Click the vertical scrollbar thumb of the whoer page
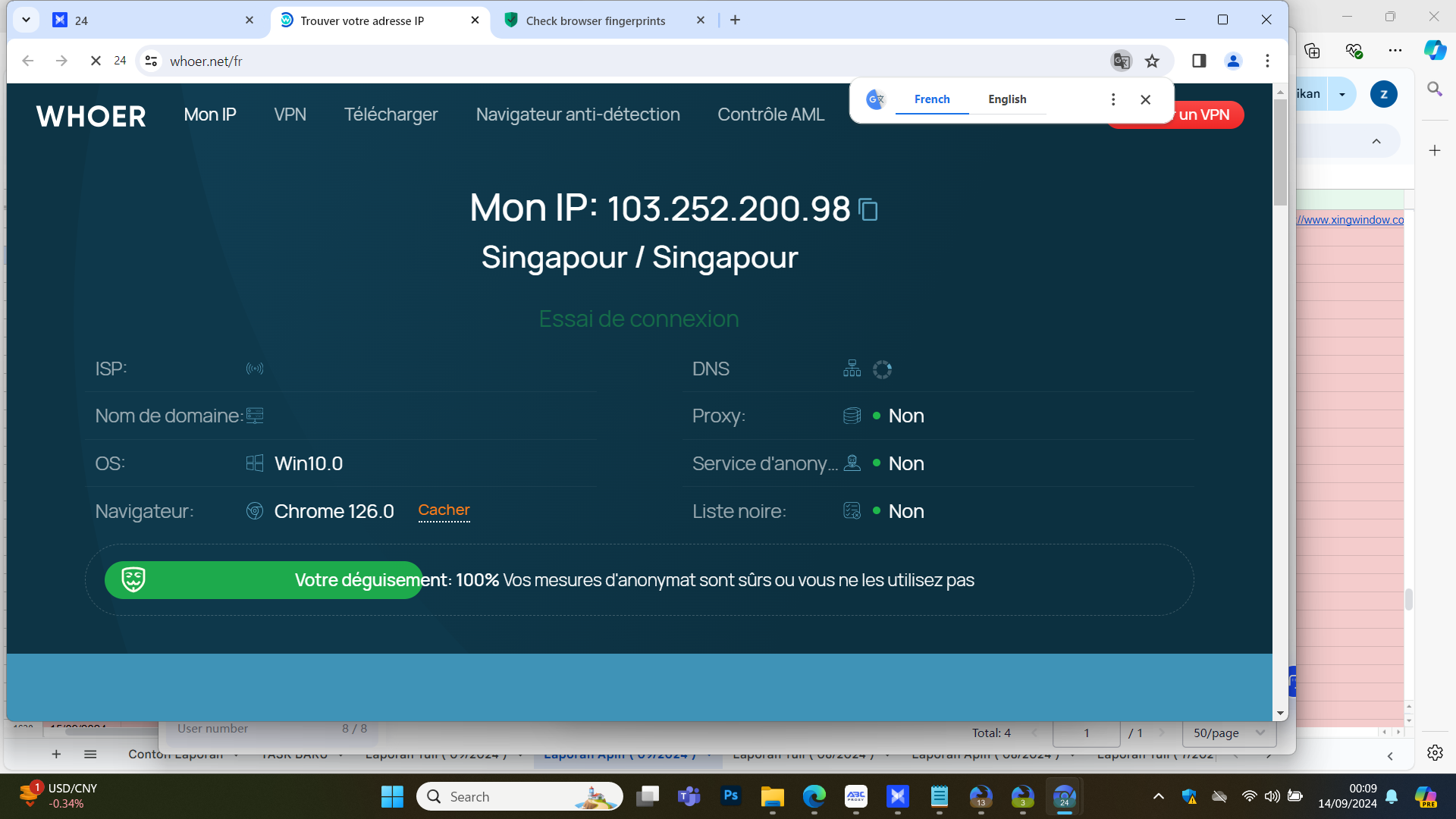 pos(1280,152)
